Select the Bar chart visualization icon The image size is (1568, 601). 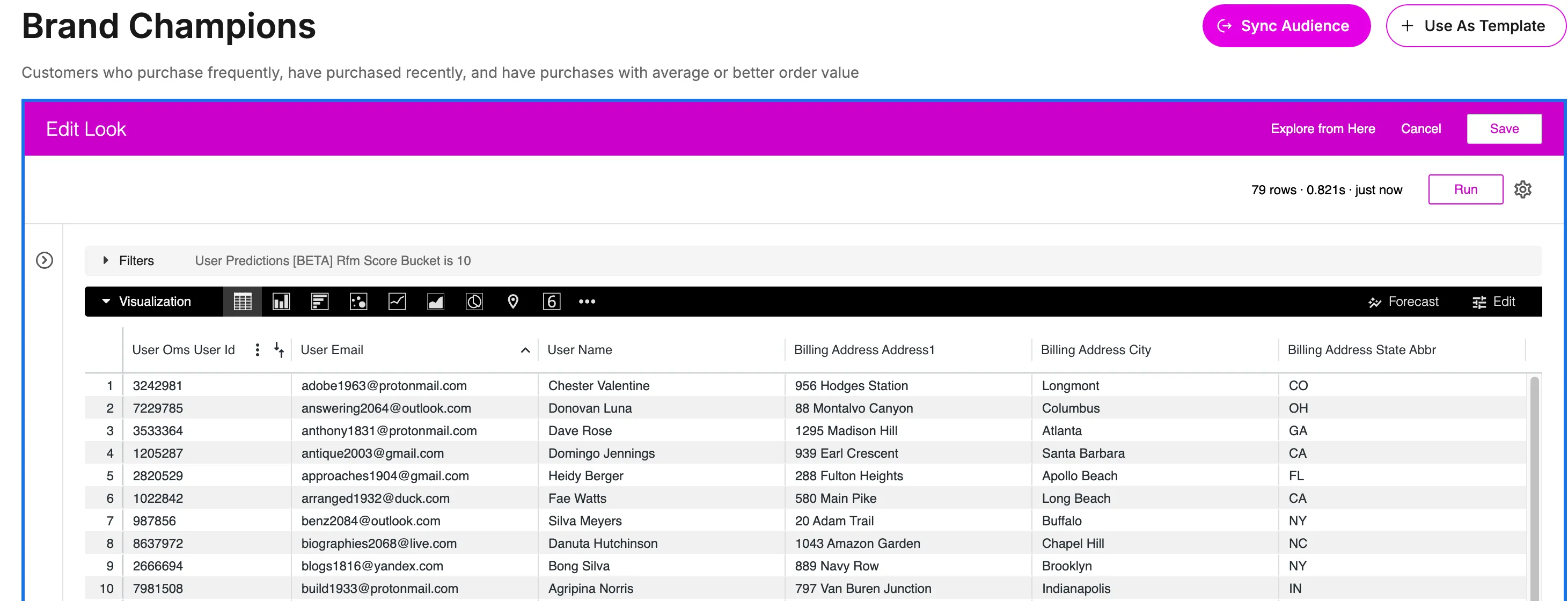coord(320,302)
